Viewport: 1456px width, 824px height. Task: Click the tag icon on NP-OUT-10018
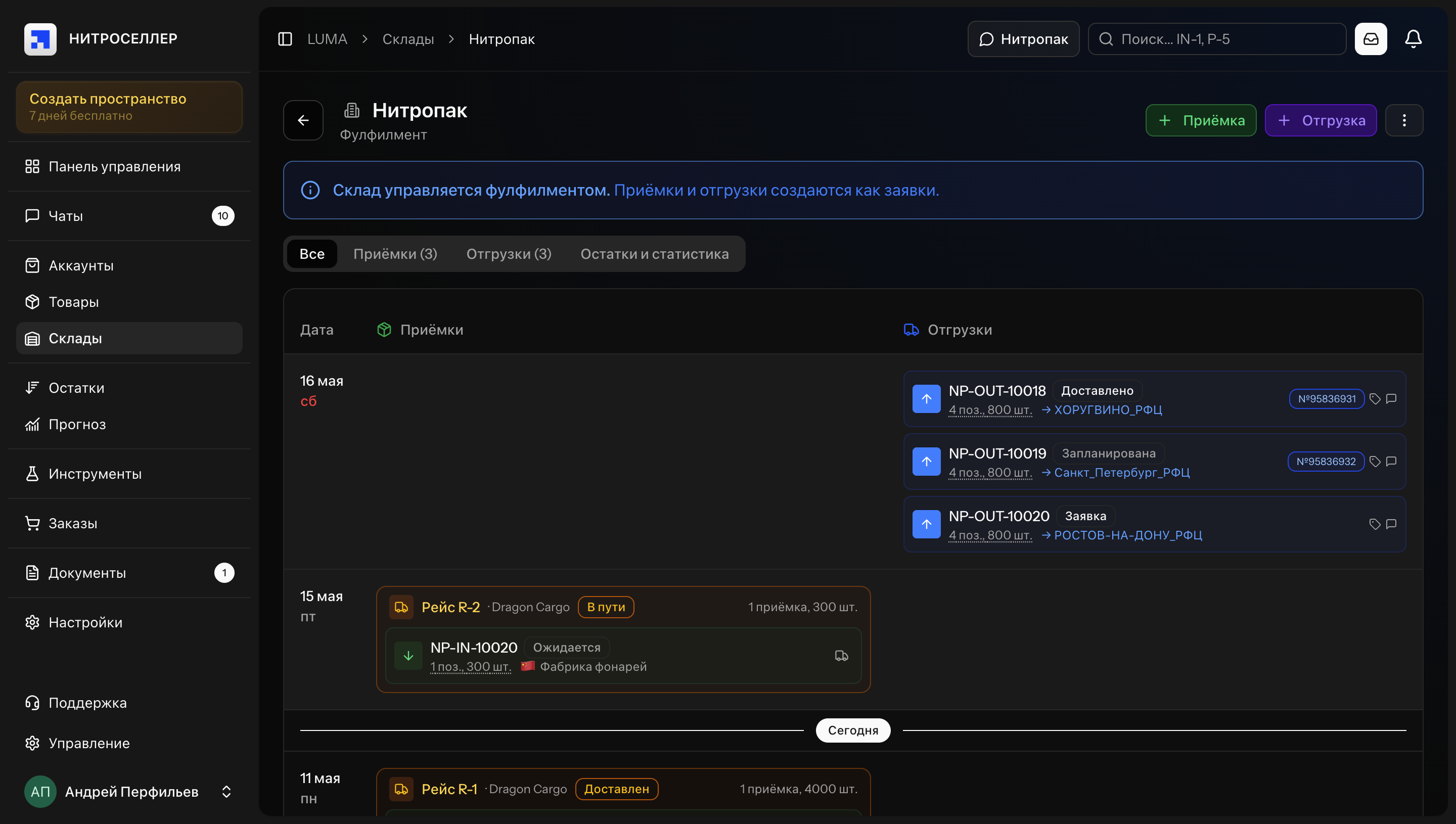pos(1375,399)
